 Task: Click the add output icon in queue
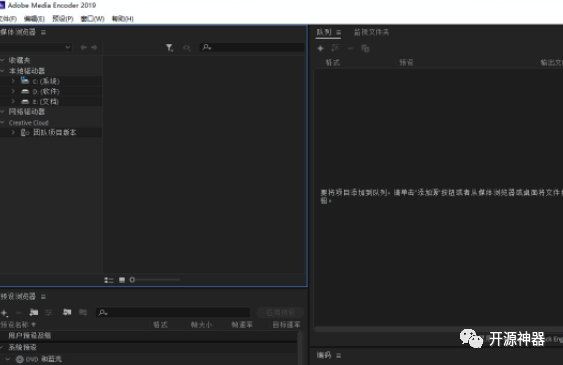pos(335,48)
